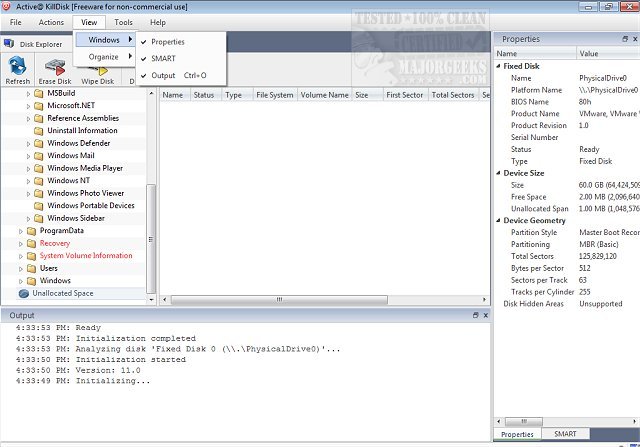The width and height of the screenshot is (640, 447).
Task: Click the Unallocated Space disk icon
Action: pyautogui.click(x=24, y=293)
